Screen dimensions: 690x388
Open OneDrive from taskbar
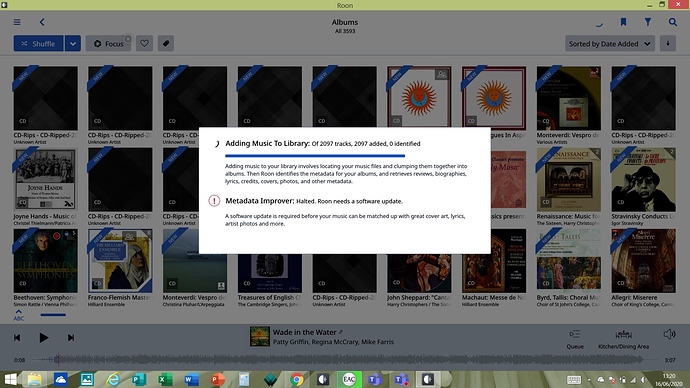[x=60, y=379]
